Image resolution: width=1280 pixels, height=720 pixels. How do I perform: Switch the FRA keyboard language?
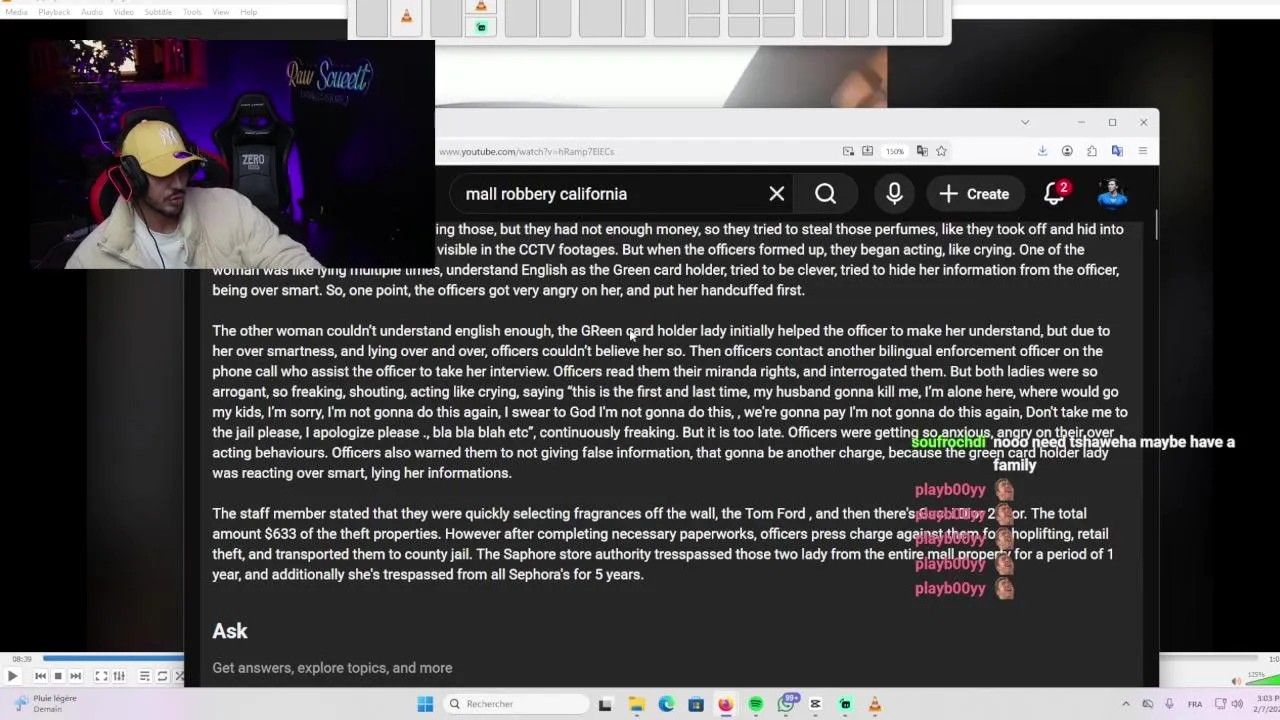click(1194, 704)
